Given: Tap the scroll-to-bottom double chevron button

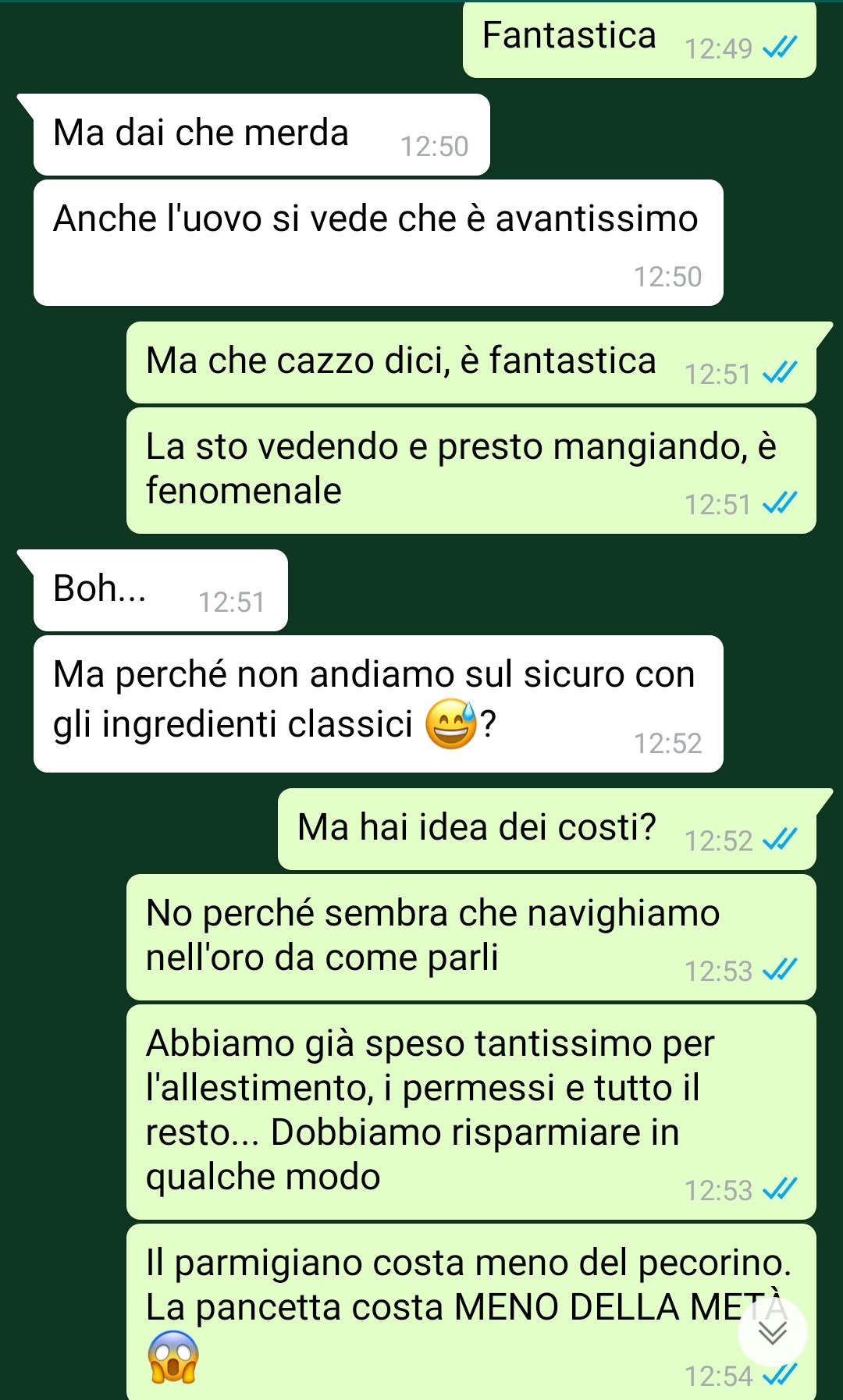Looking at the screenshot, I should coord(772,1333).
